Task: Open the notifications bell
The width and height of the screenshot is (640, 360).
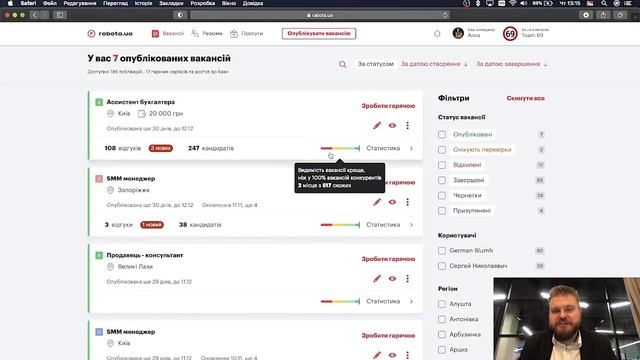Action: (437, 33)
